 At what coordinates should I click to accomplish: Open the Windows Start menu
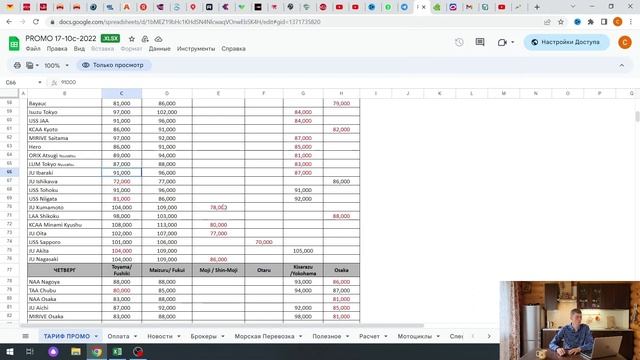[x=10, y=351]
